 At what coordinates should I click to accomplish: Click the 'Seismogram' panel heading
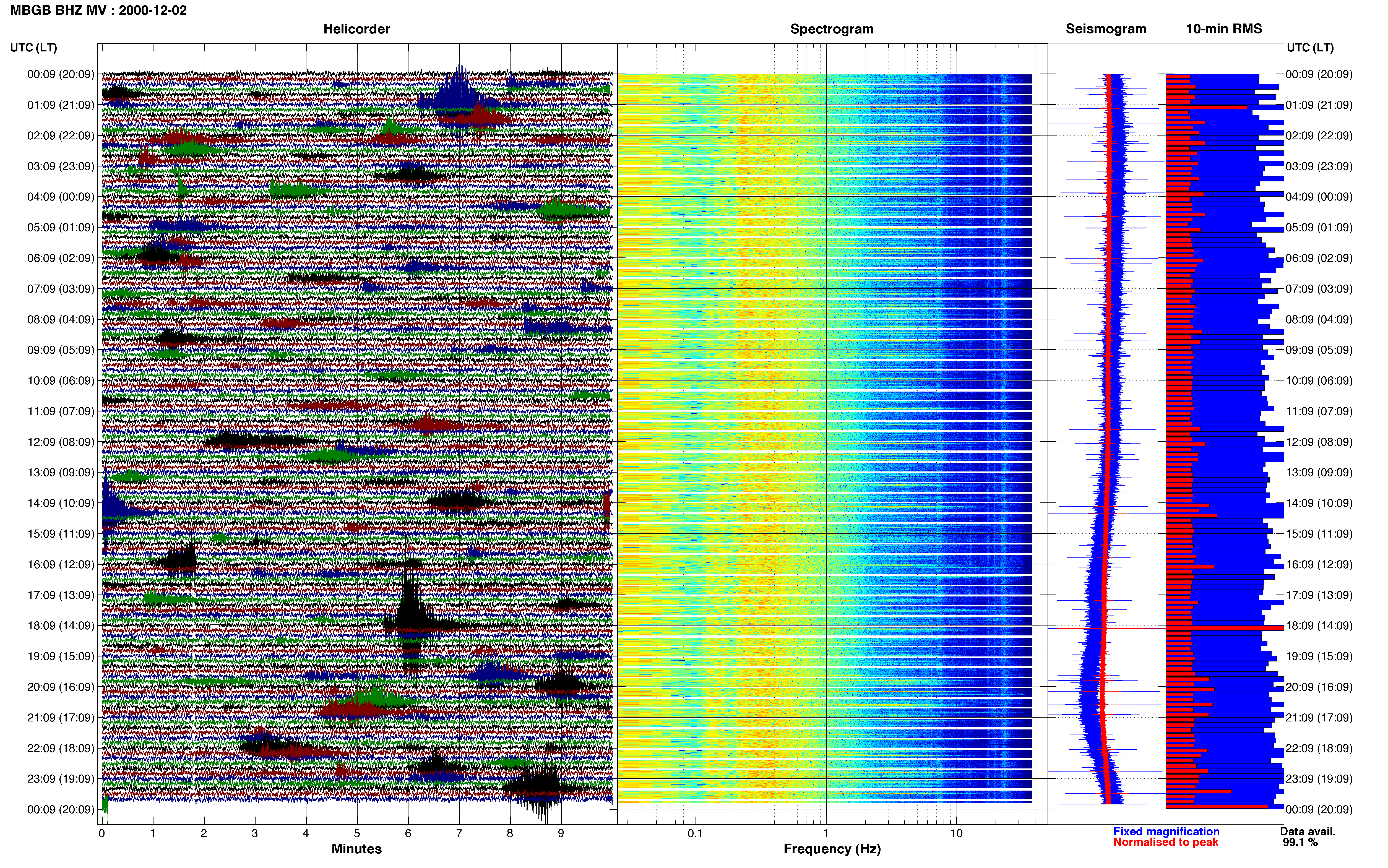tap(1106, 29)
